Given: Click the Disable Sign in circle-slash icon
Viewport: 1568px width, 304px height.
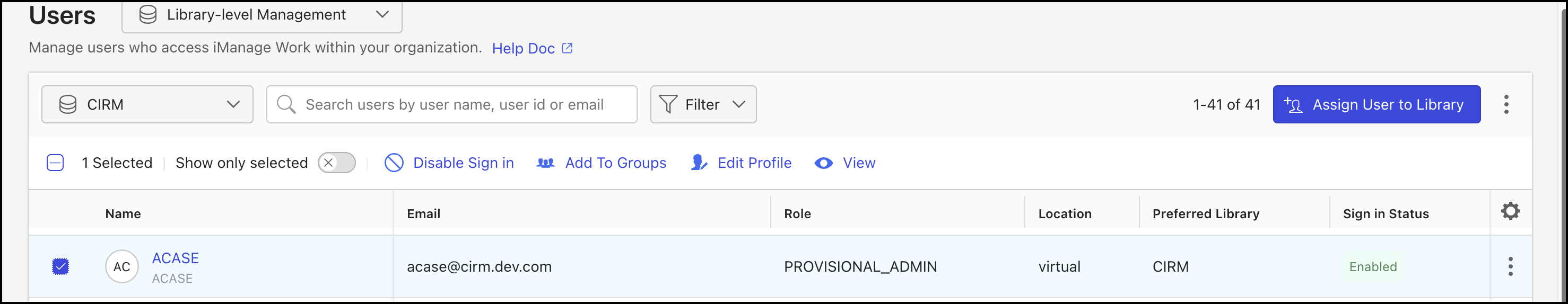Looking at the screenshot, I should click(x=394, y=163).
